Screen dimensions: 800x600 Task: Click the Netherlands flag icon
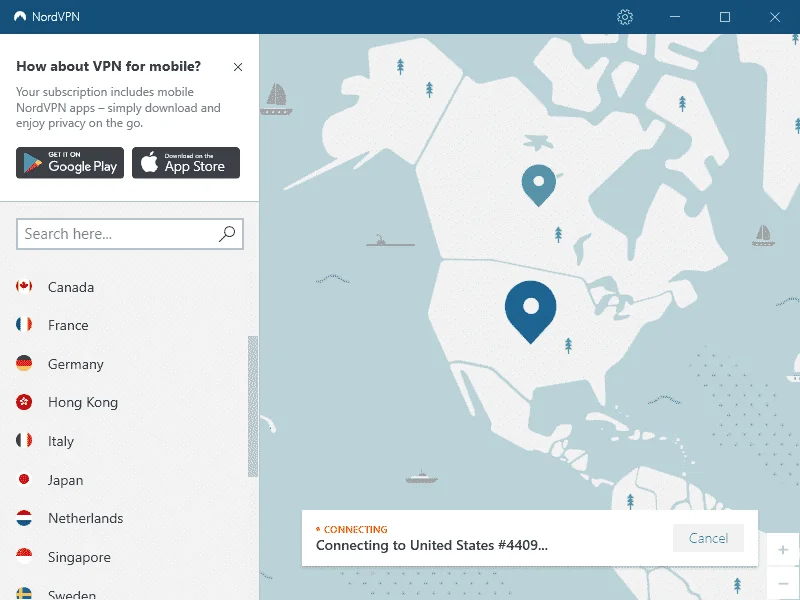point(24,518)
